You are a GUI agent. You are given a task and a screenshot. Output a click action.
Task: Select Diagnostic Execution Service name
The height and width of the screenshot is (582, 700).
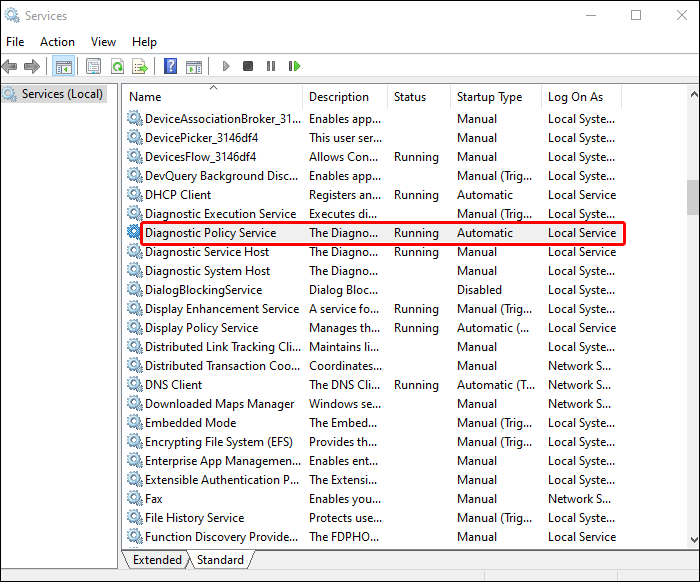pos(221,214)
